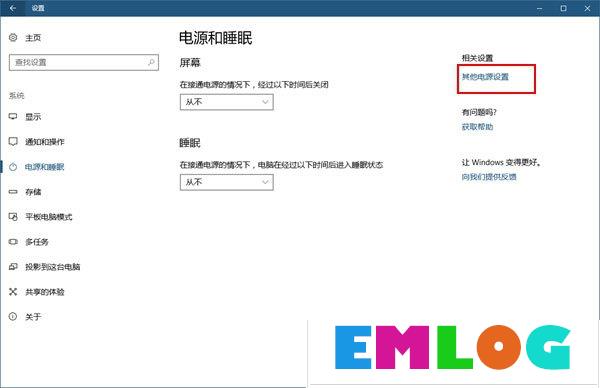
Task: Open the 主页 home page
Action: click(x=33, y=38)
